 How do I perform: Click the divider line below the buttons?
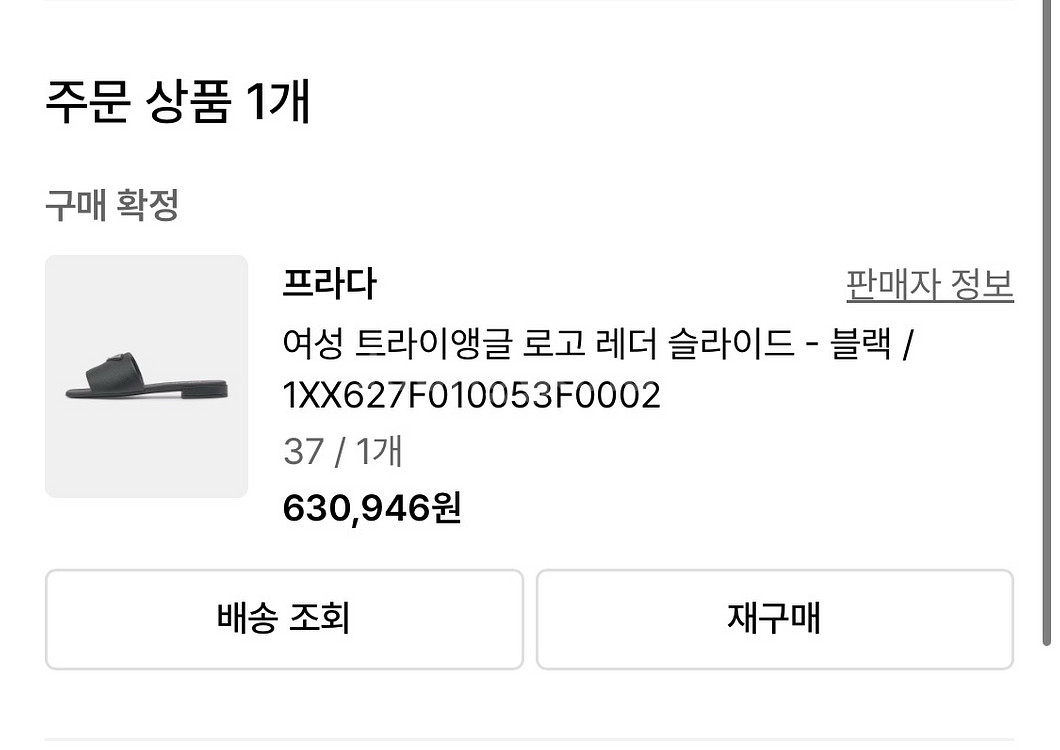(529, 741)
